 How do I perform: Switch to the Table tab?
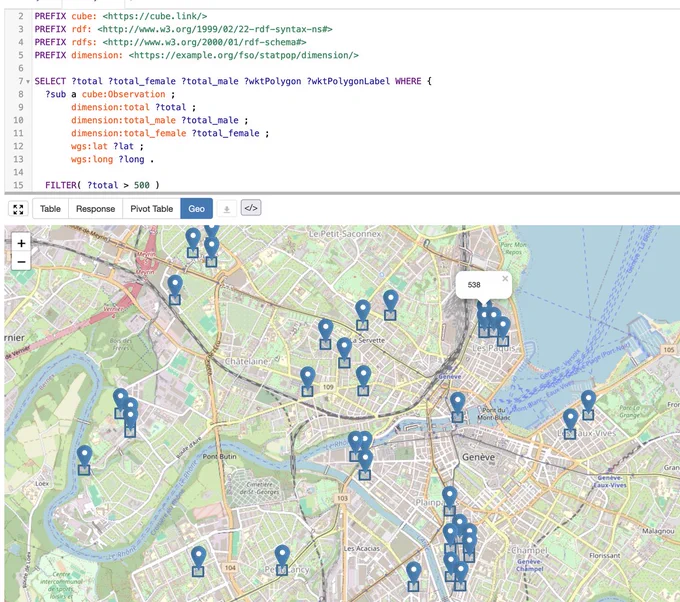(50, 209)
